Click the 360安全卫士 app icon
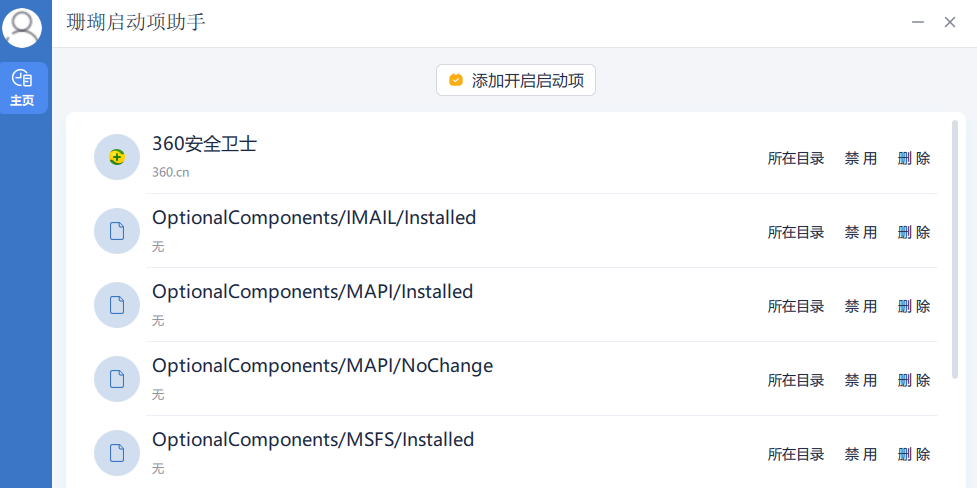This screenshot has height=488, width=977. pyautogui.click(x=117, y=157)
